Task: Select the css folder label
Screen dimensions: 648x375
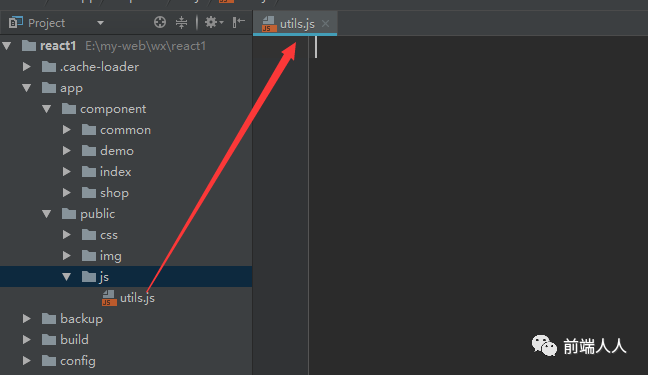Action: point(109,235)
